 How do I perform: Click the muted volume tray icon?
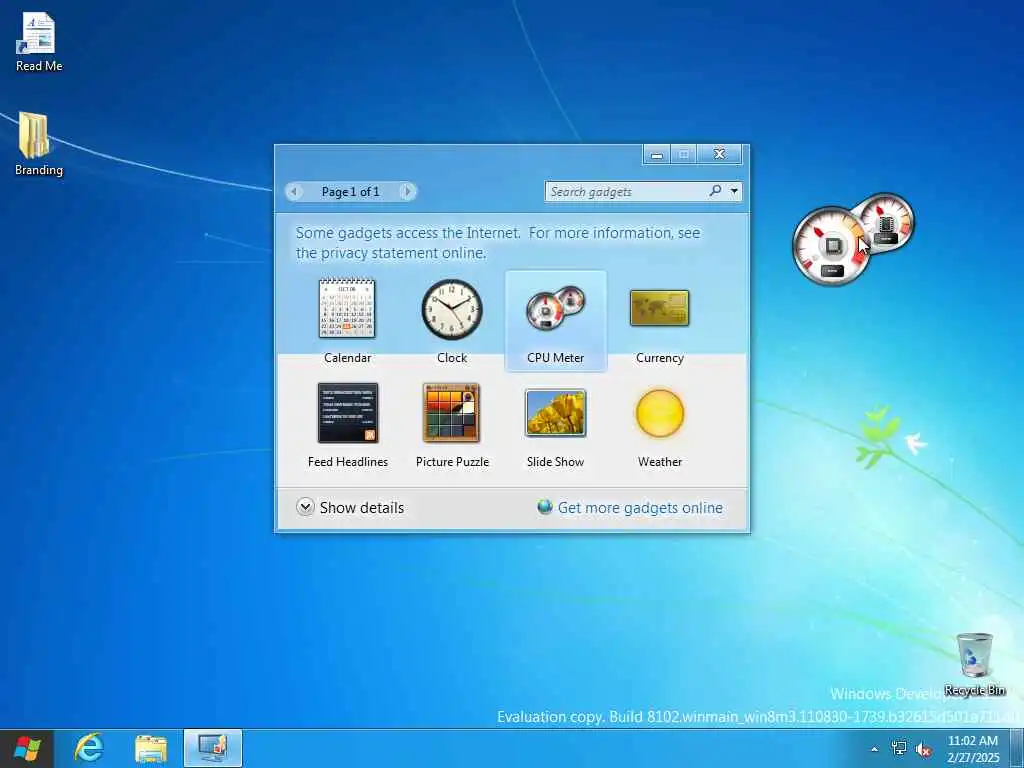point(923,749)
